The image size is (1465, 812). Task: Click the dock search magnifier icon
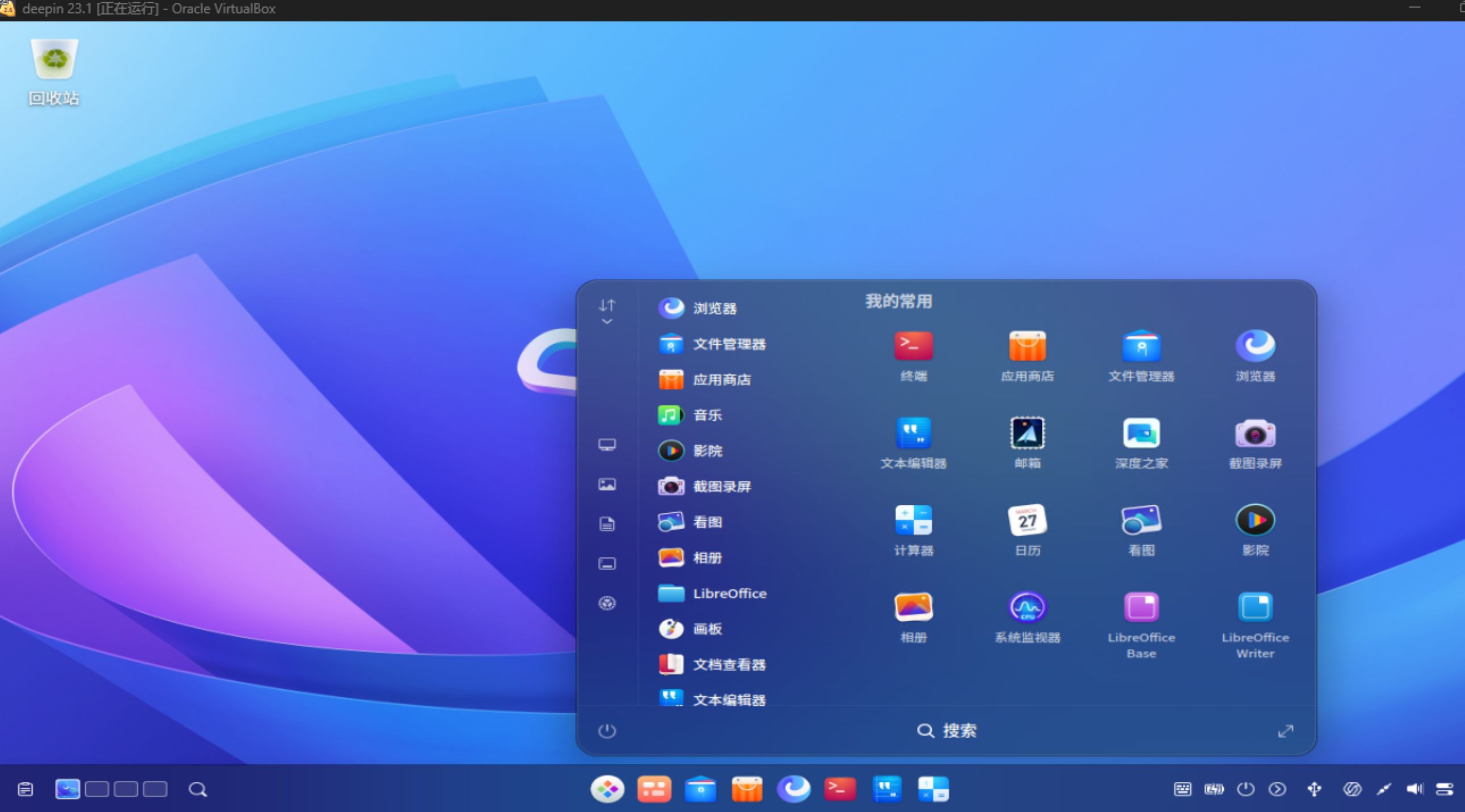(198, 789)
